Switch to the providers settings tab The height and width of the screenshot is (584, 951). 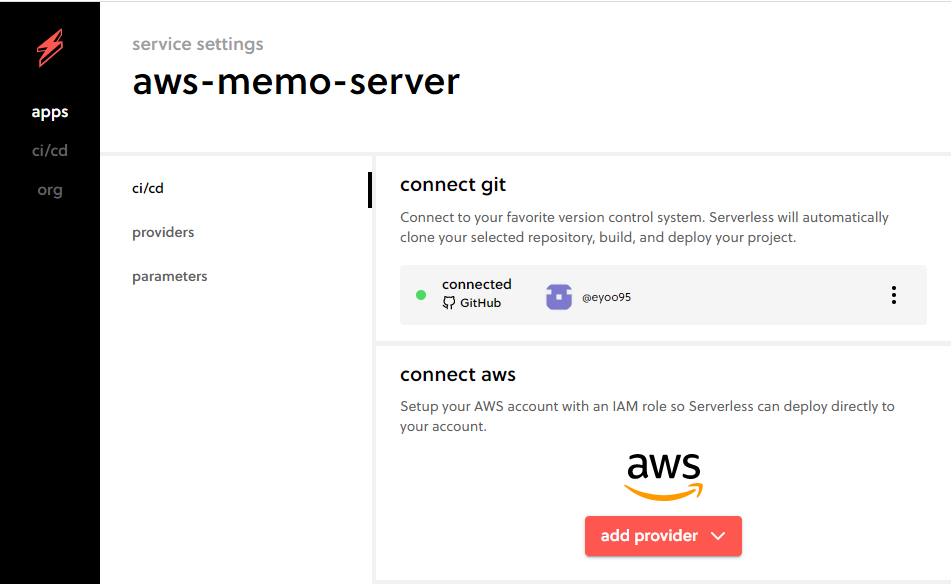coord(163,232)
